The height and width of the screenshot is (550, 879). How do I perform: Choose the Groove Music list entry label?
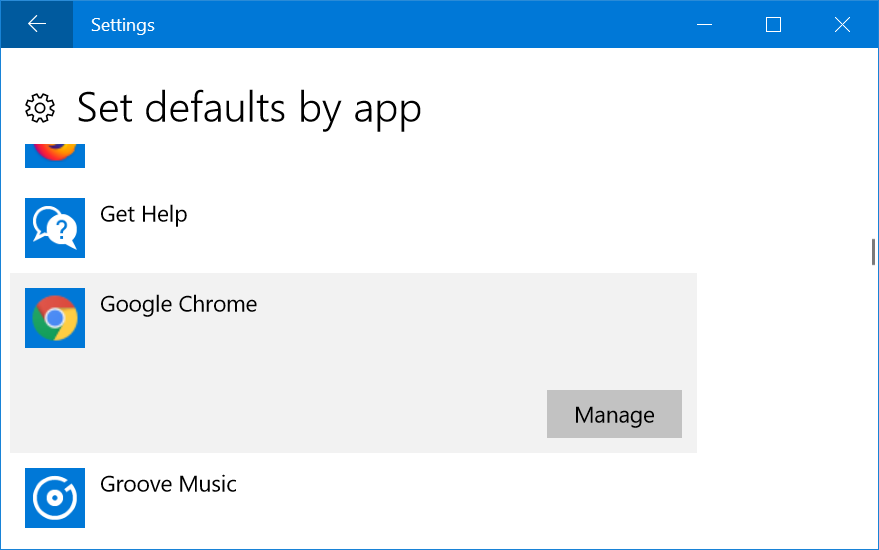coord(168,484)
